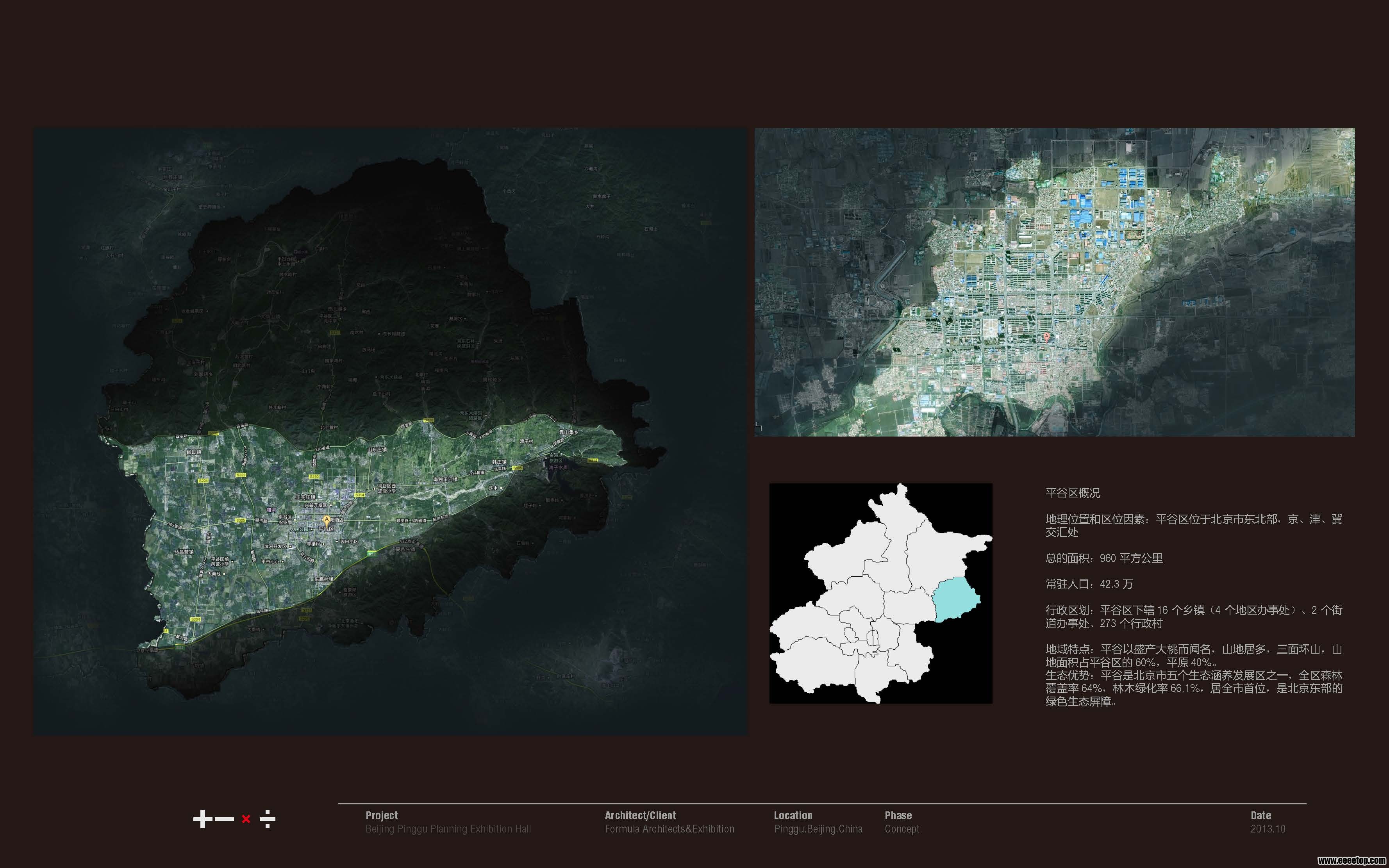Click 'Beijing Pinggu Planning Exhibition Hall' text
The height and width of the screenshot is (868, 1389).
tap(448, 829)
